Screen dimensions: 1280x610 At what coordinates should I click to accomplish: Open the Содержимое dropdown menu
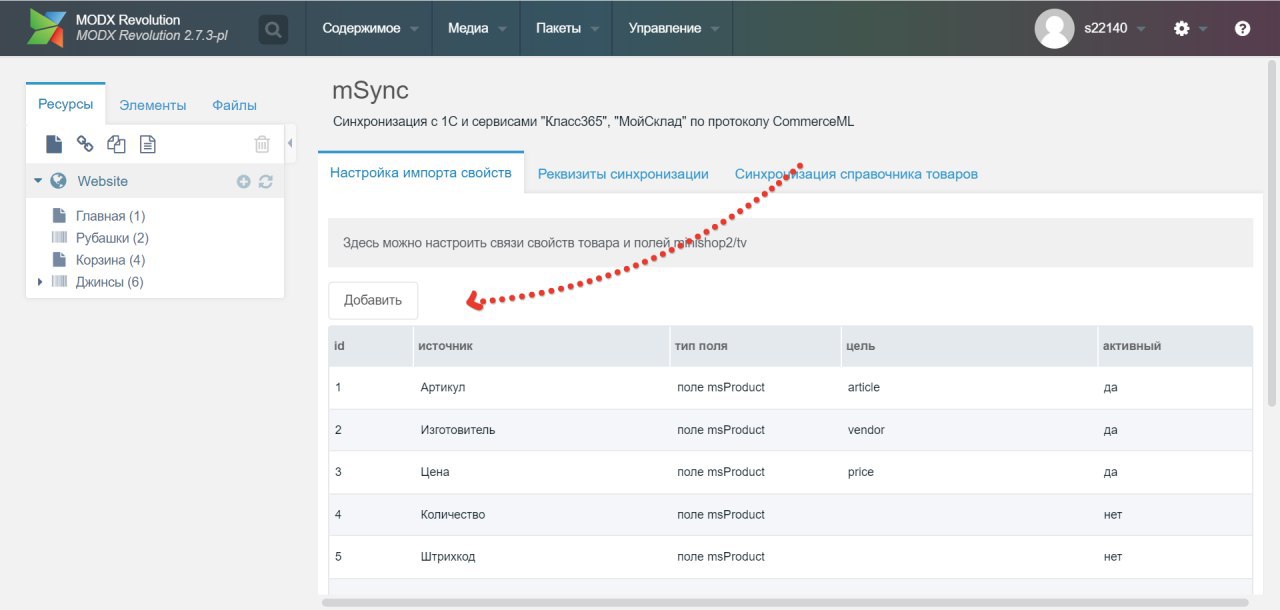370,28
